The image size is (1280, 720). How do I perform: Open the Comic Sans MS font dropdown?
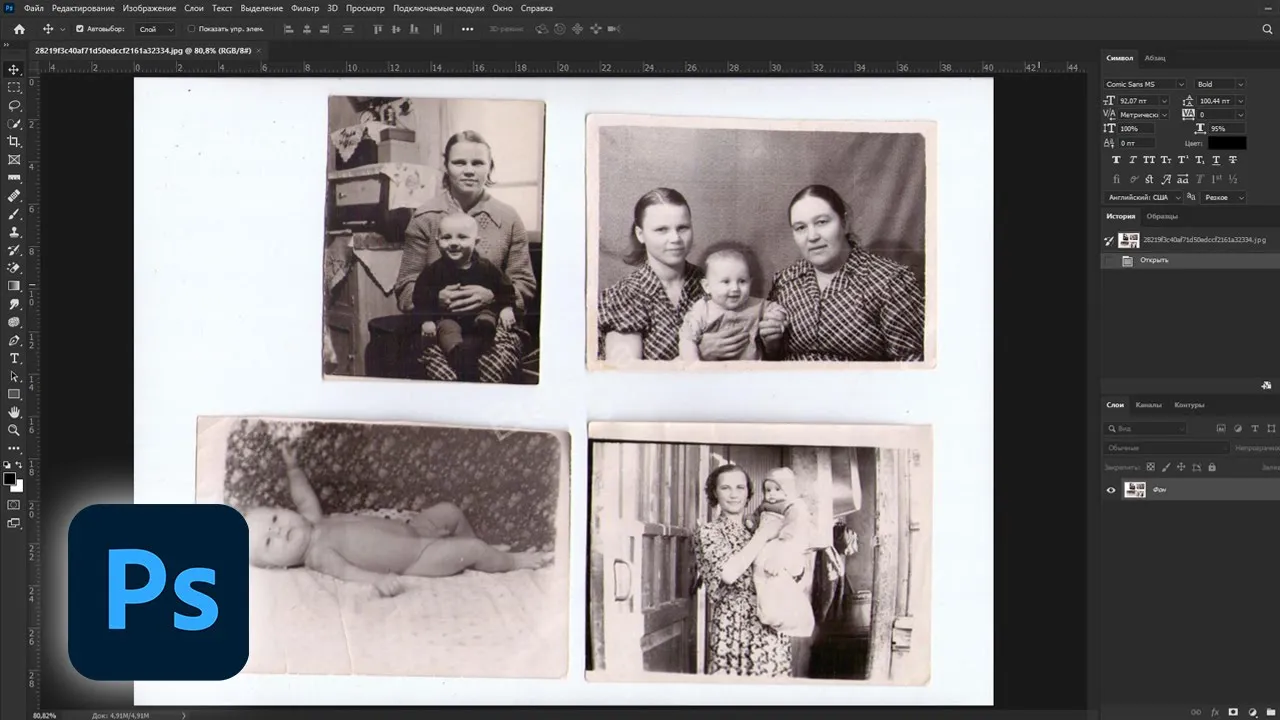coord(1144,84)
